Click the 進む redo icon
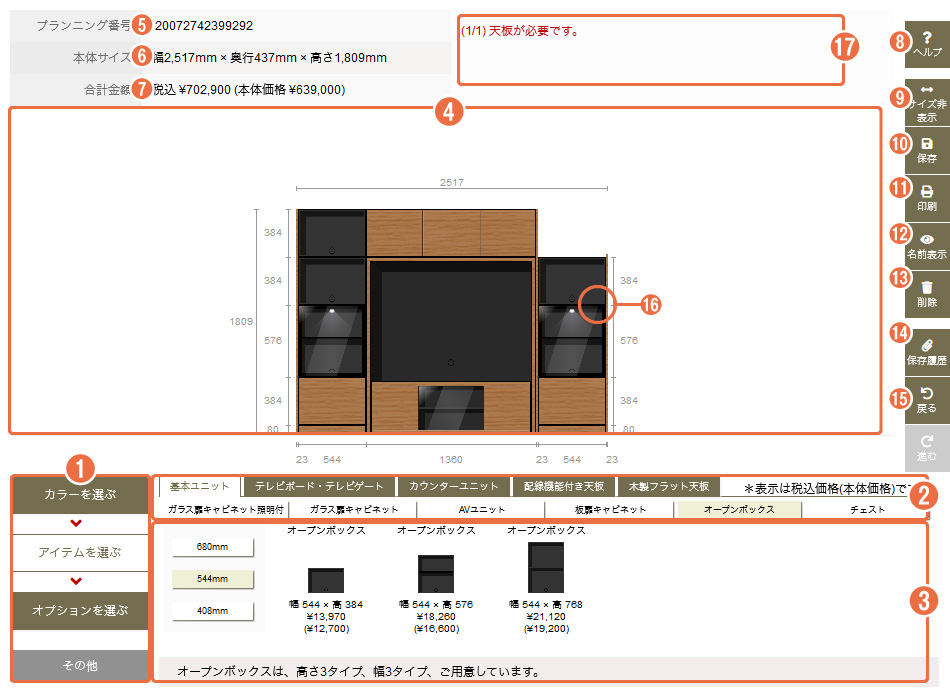 coord(927,448)
